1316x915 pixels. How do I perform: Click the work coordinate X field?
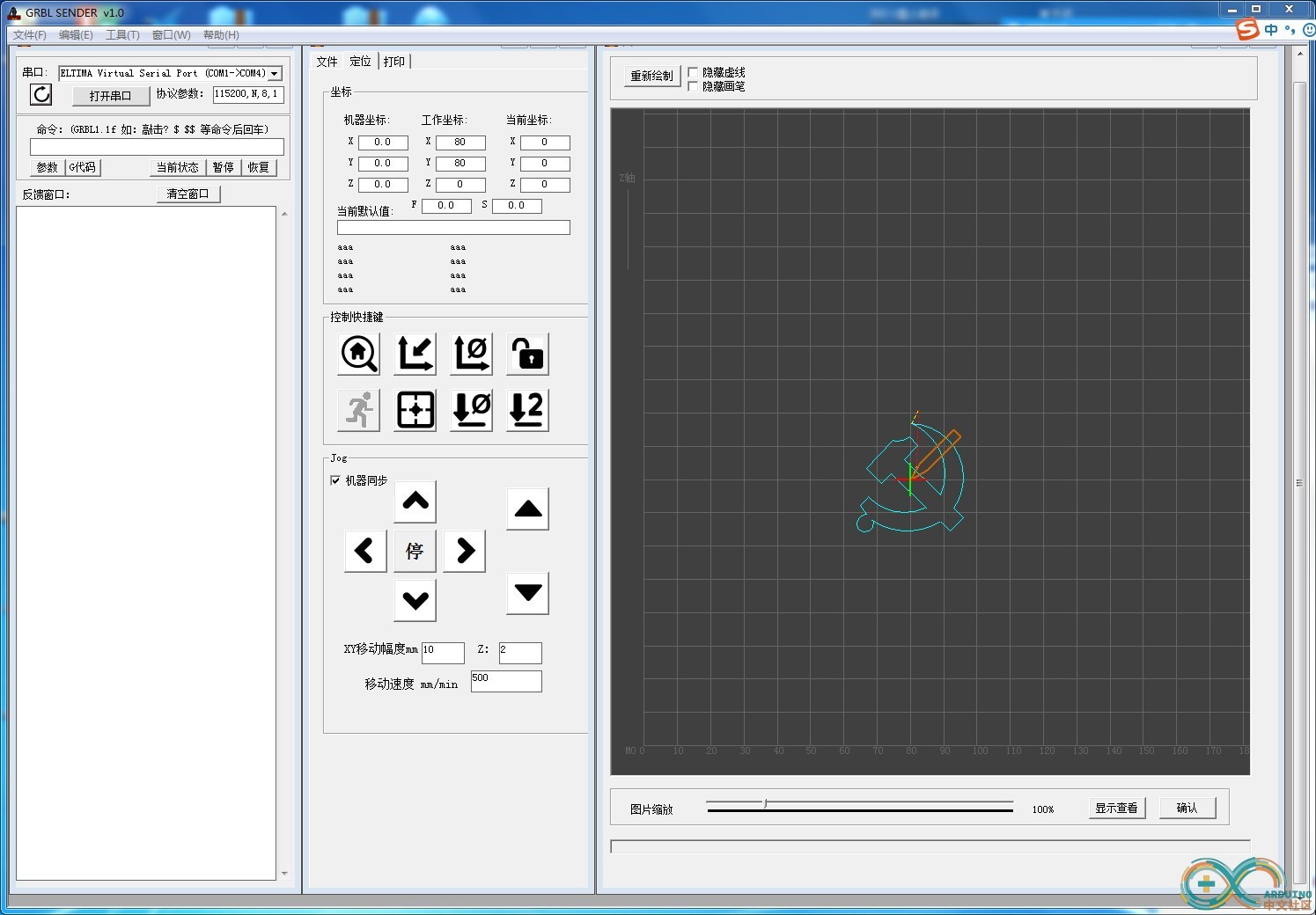pos(460,143)
